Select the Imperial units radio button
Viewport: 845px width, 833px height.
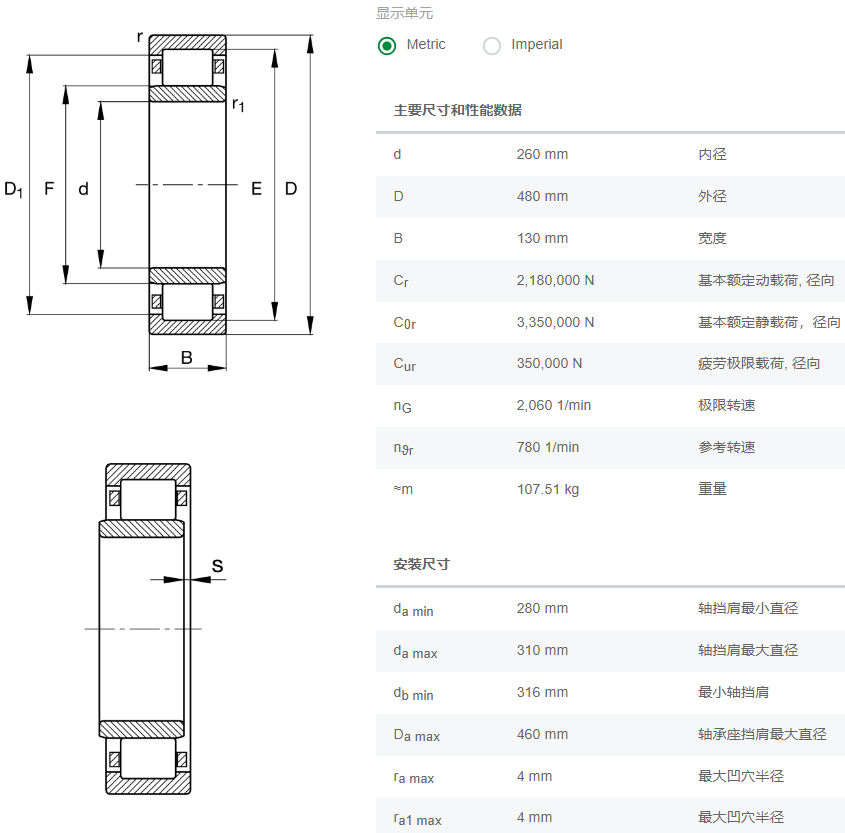click(491, 46)
